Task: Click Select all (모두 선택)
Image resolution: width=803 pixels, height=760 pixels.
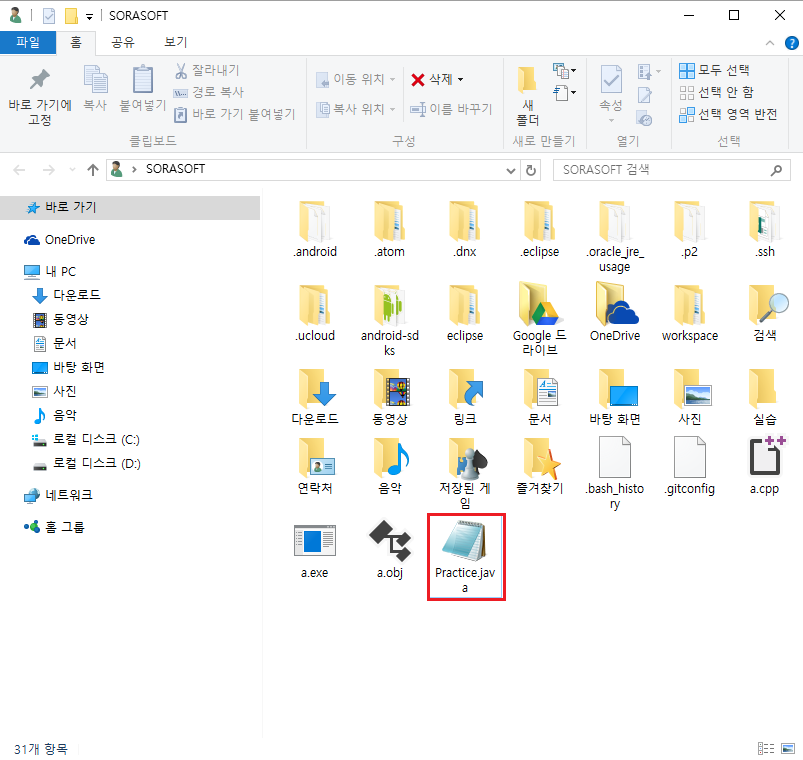Action: click(714, 70)
